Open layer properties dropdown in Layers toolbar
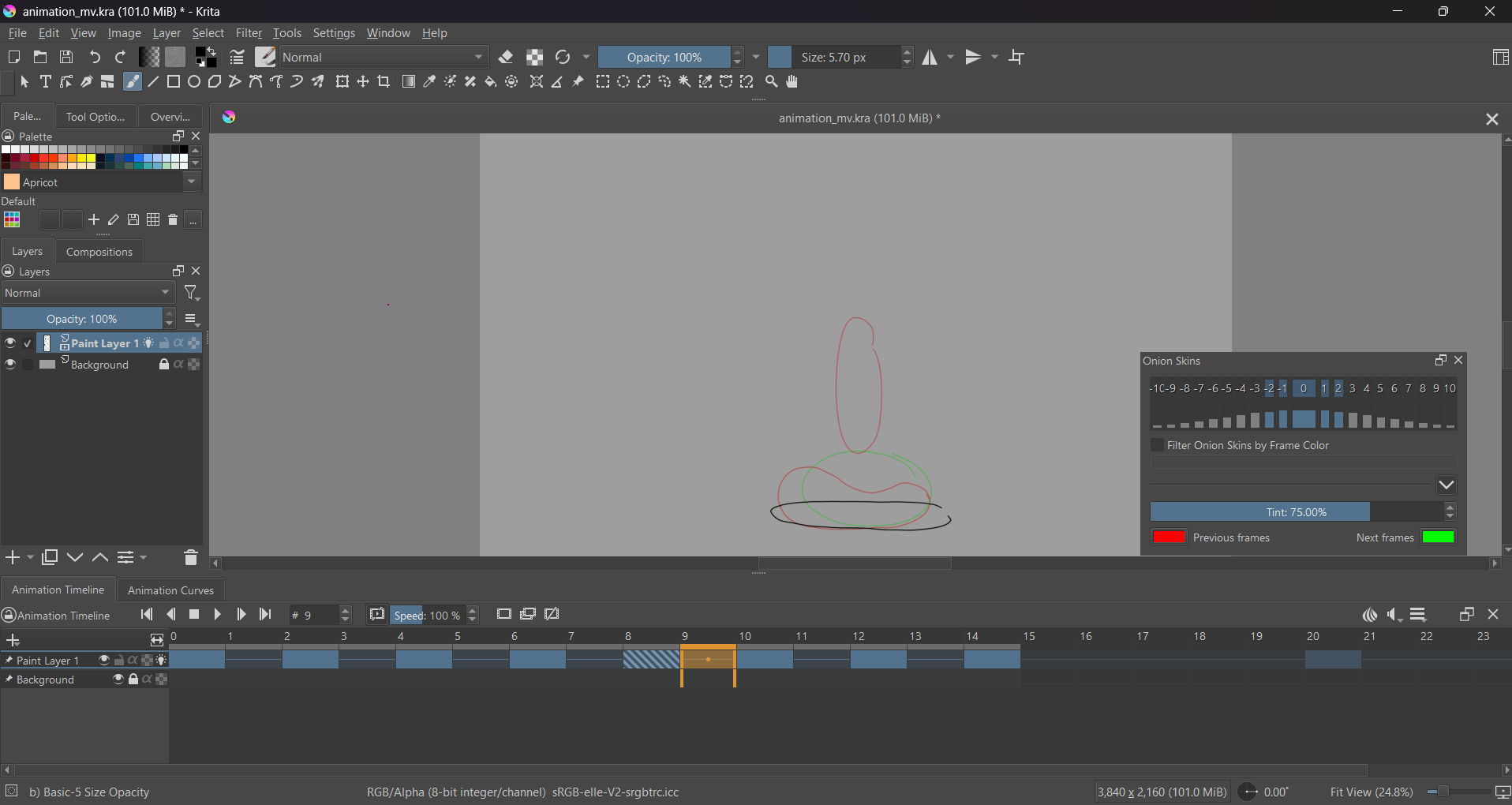The image size is (1512, 805). click(x=131, y=558)
